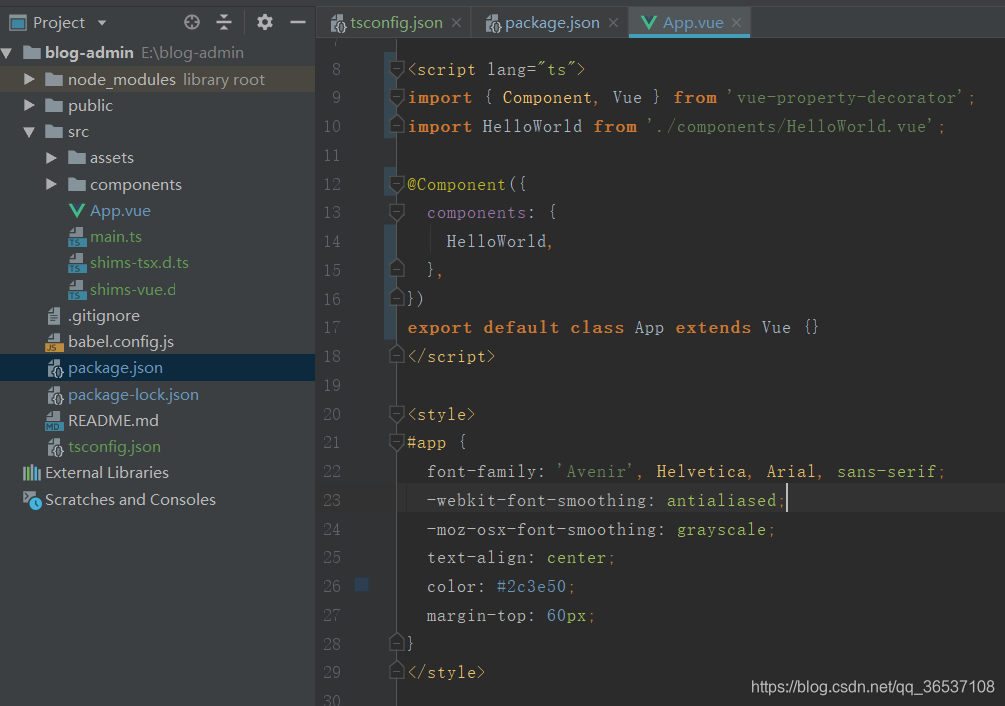Image resolution: width=1005 pixels, height=706 pixels.
Task: Select package-lock.json in tree
Action: tap(133, 395)
